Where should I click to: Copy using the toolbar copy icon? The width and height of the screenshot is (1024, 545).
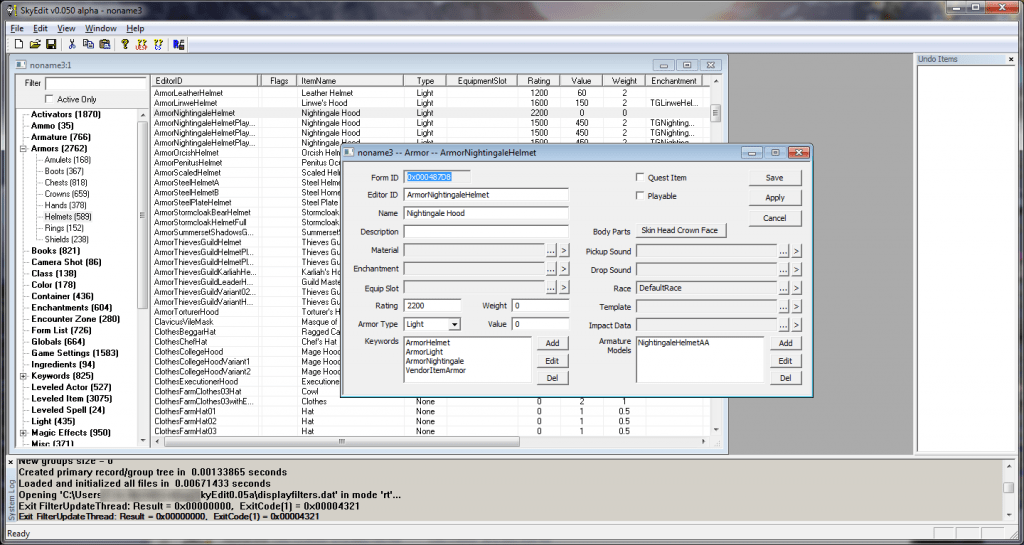[x=88, y=44]
